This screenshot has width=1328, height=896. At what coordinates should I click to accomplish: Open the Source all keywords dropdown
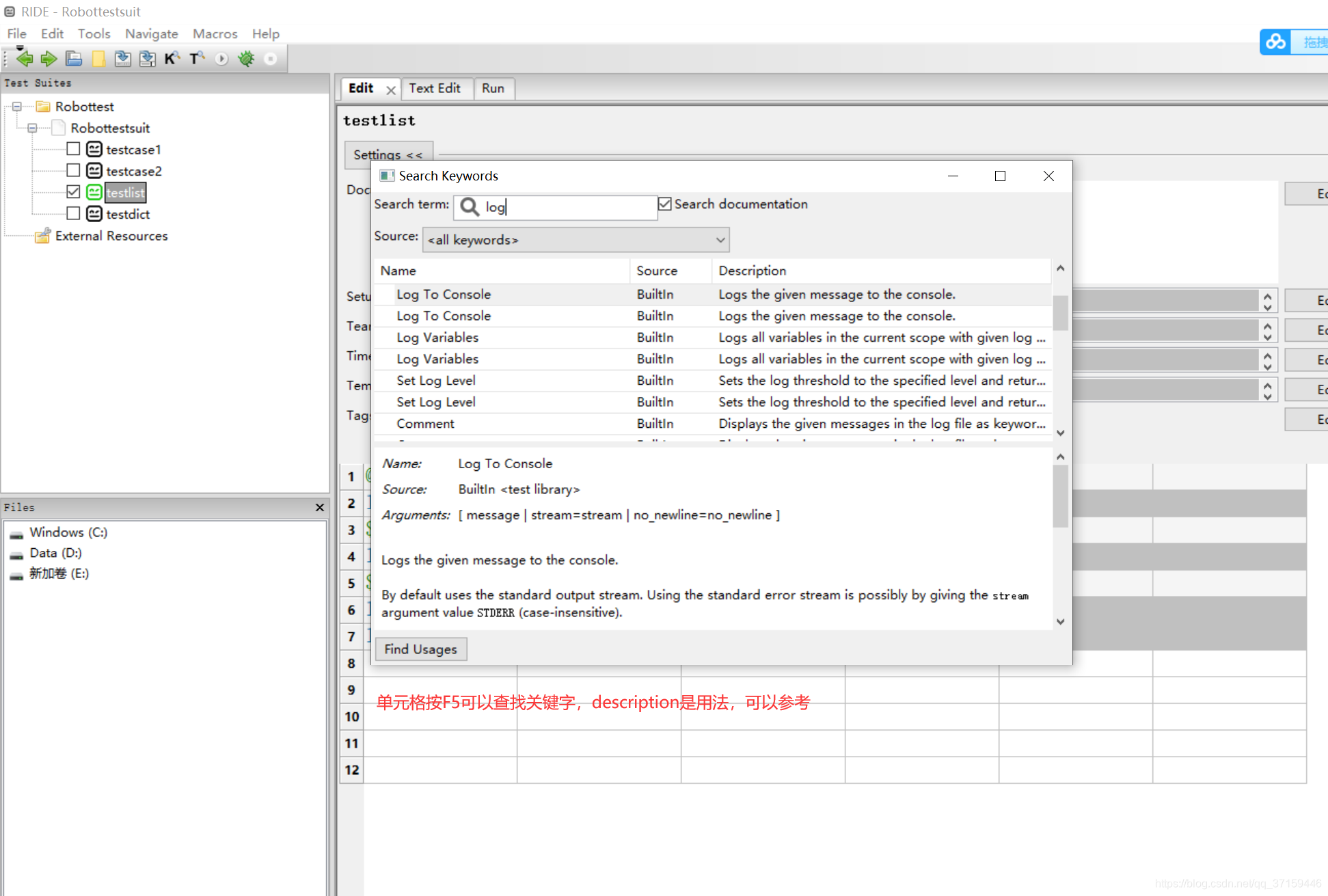[x=575, y=240]
